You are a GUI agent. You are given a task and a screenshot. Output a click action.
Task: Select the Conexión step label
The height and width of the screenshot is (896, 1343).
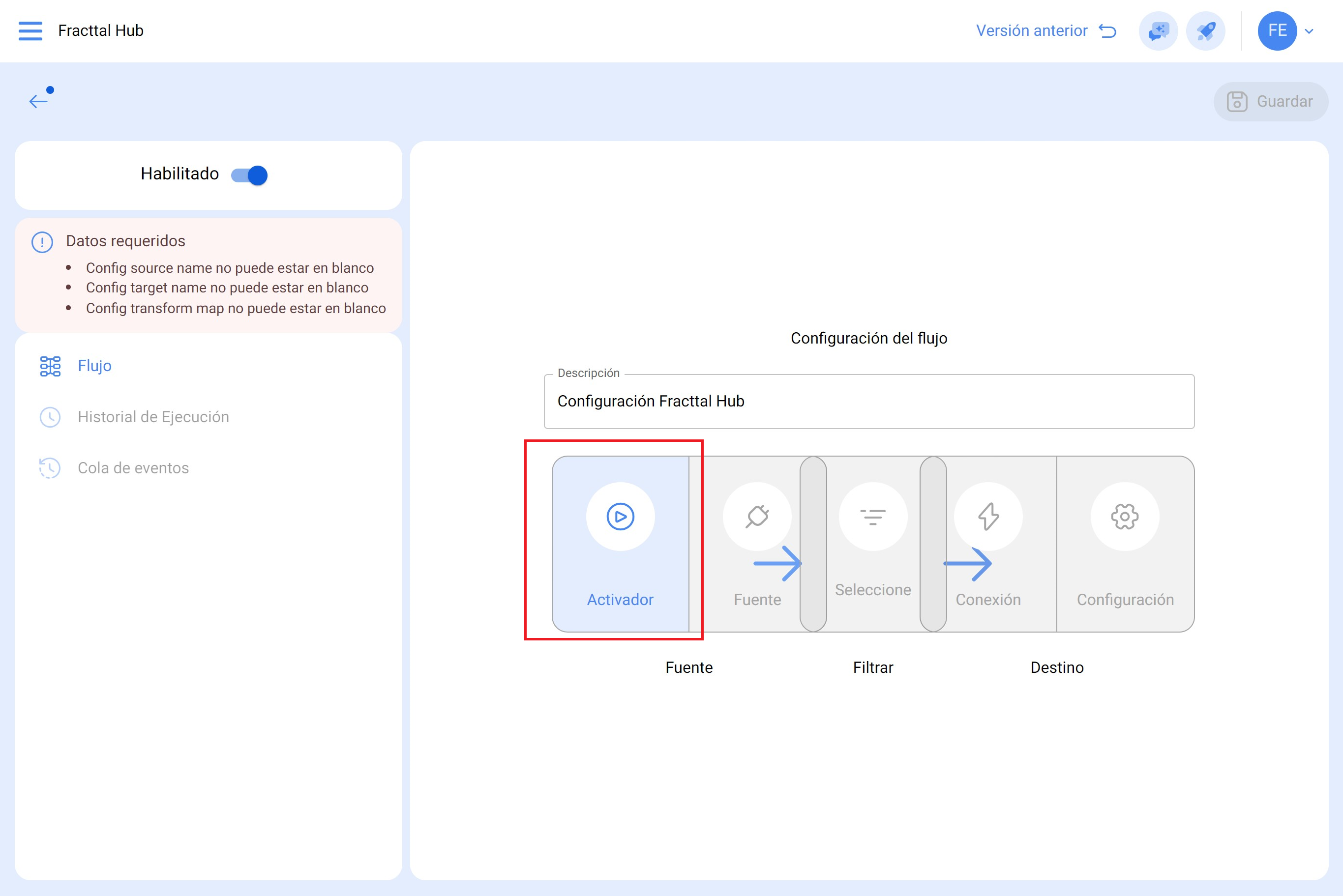tap(988, 600)
